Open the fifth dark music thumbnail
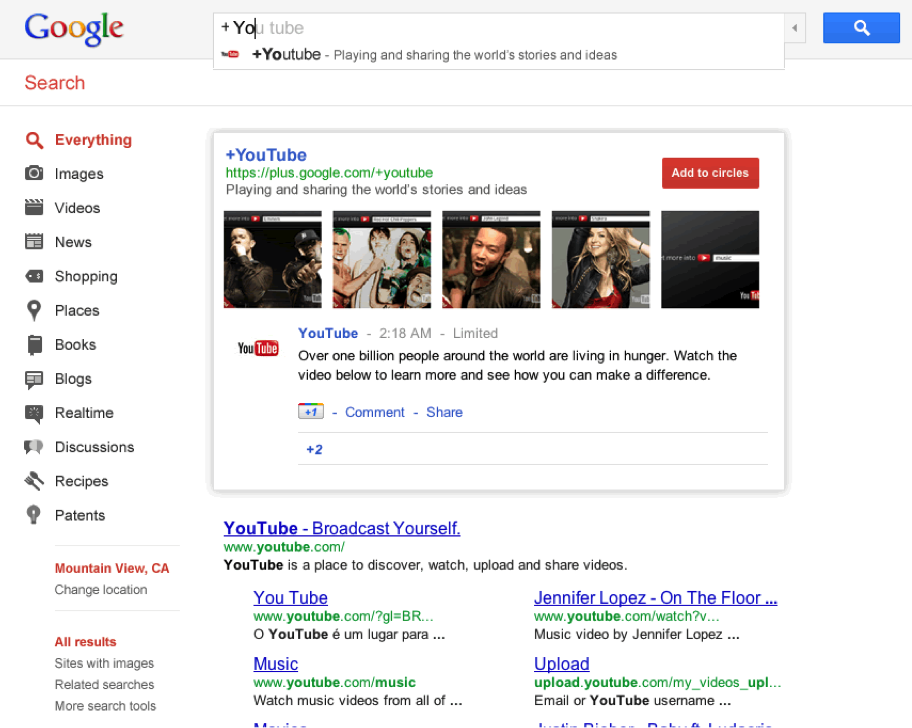Screen dimensions: 912x728 coord(710,259)
